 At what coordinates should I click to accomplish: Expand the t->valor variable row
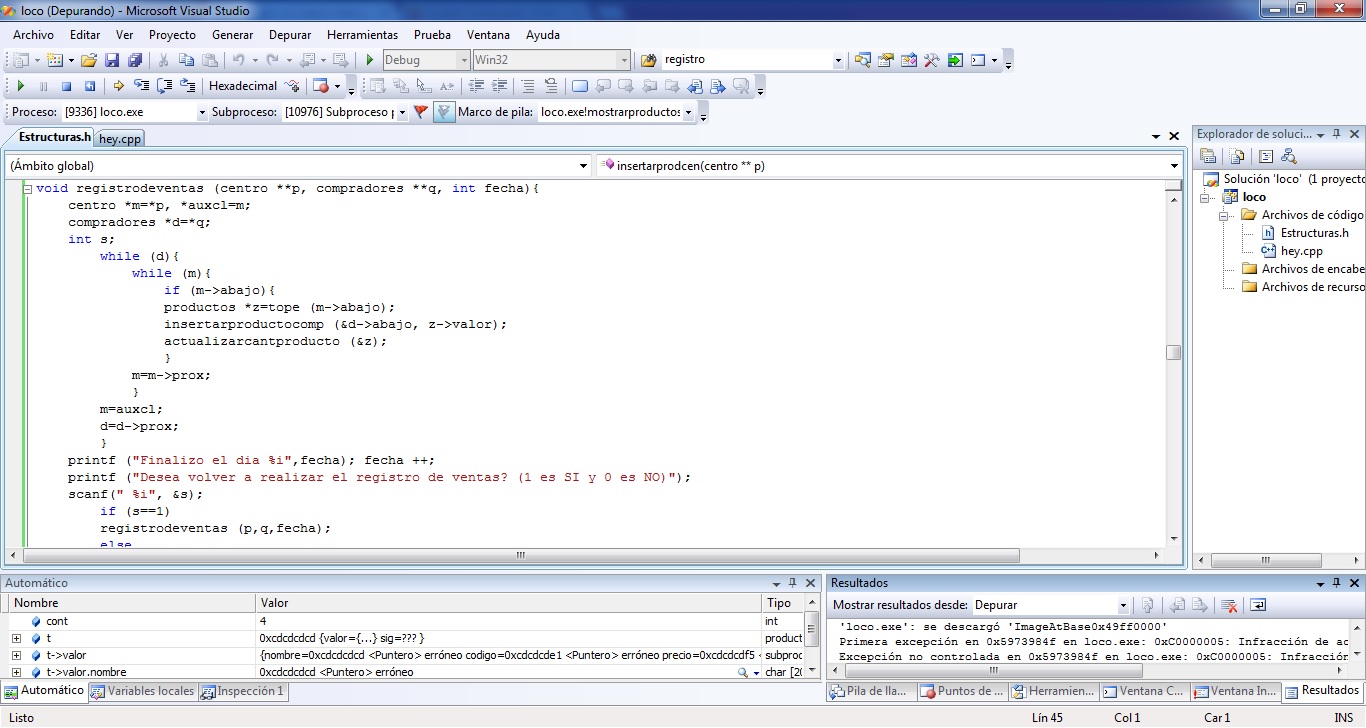click(16, 655)
